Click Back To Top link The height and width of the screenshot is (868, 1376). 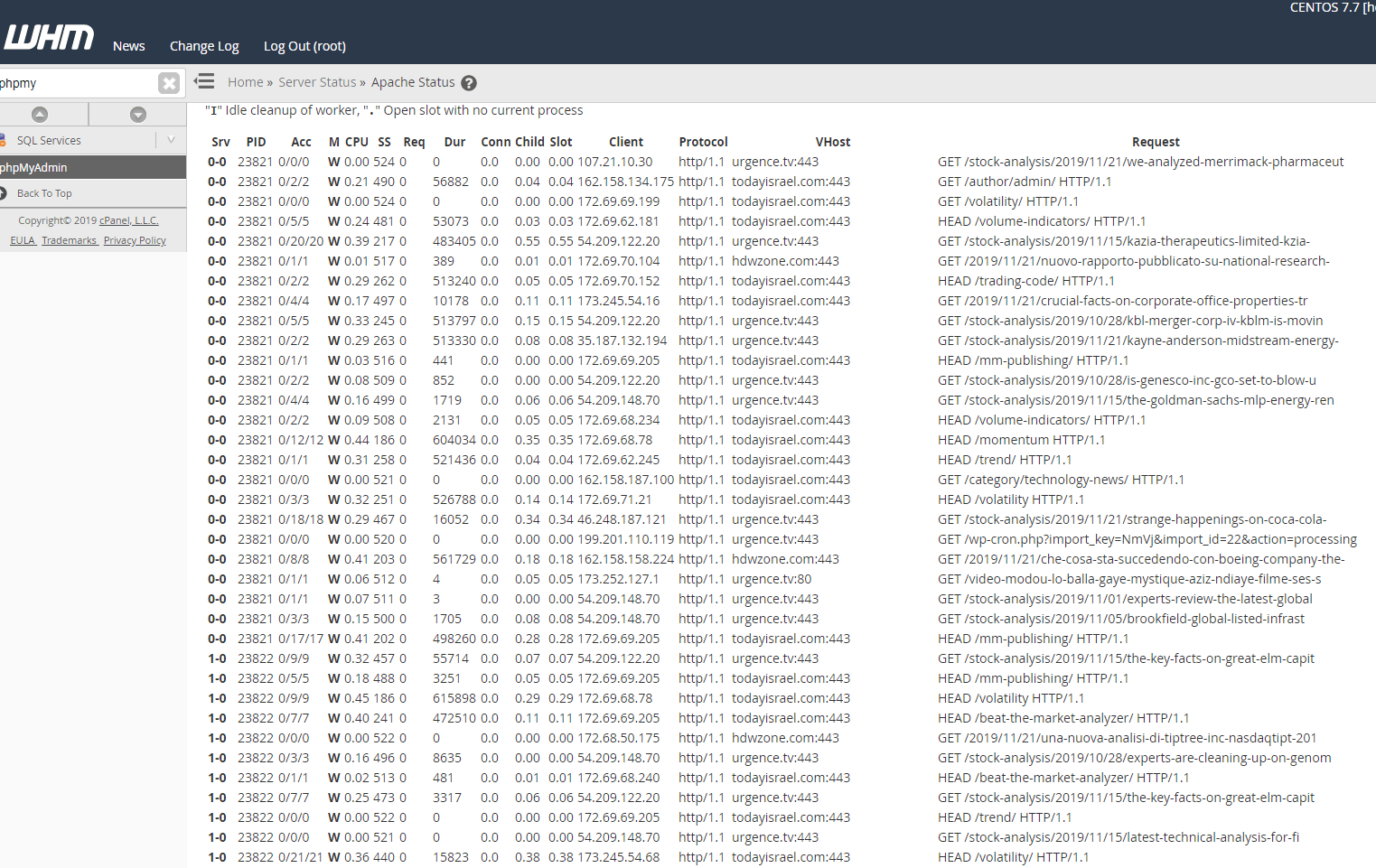point(44,193)
